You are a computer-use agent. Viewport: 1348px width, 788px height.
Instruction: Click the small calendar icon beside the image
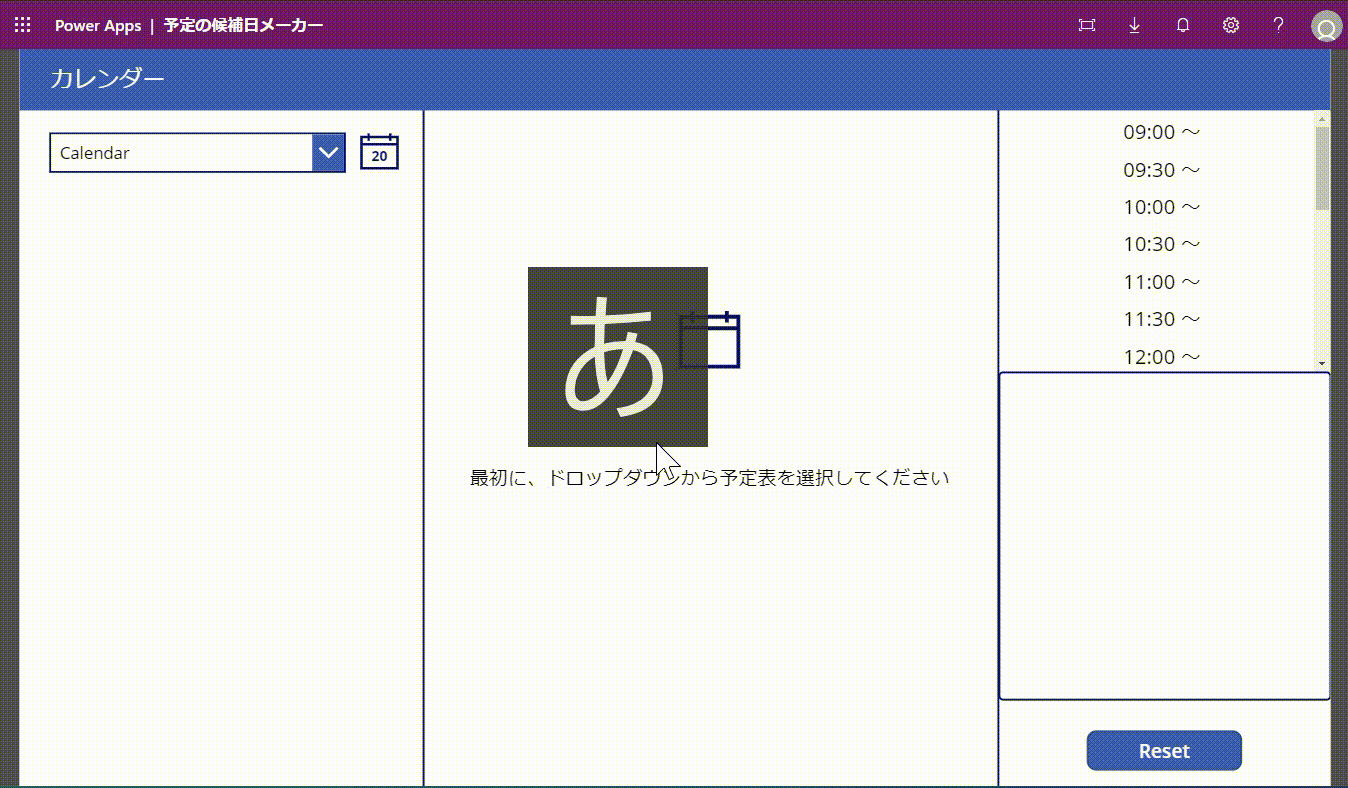(x=710, y=340)
